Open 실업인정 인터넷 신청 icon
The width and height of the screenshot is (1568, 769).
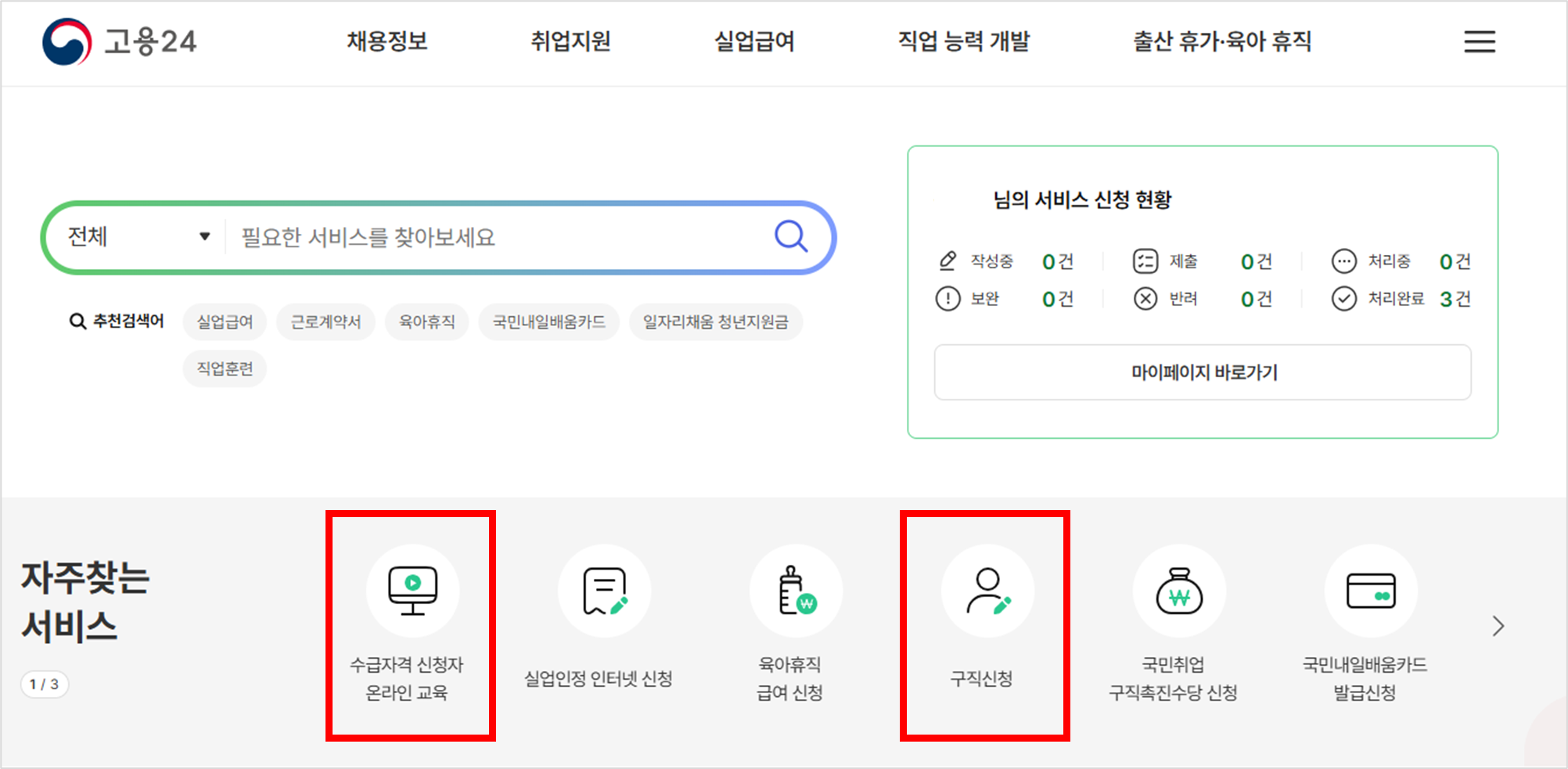604,591
